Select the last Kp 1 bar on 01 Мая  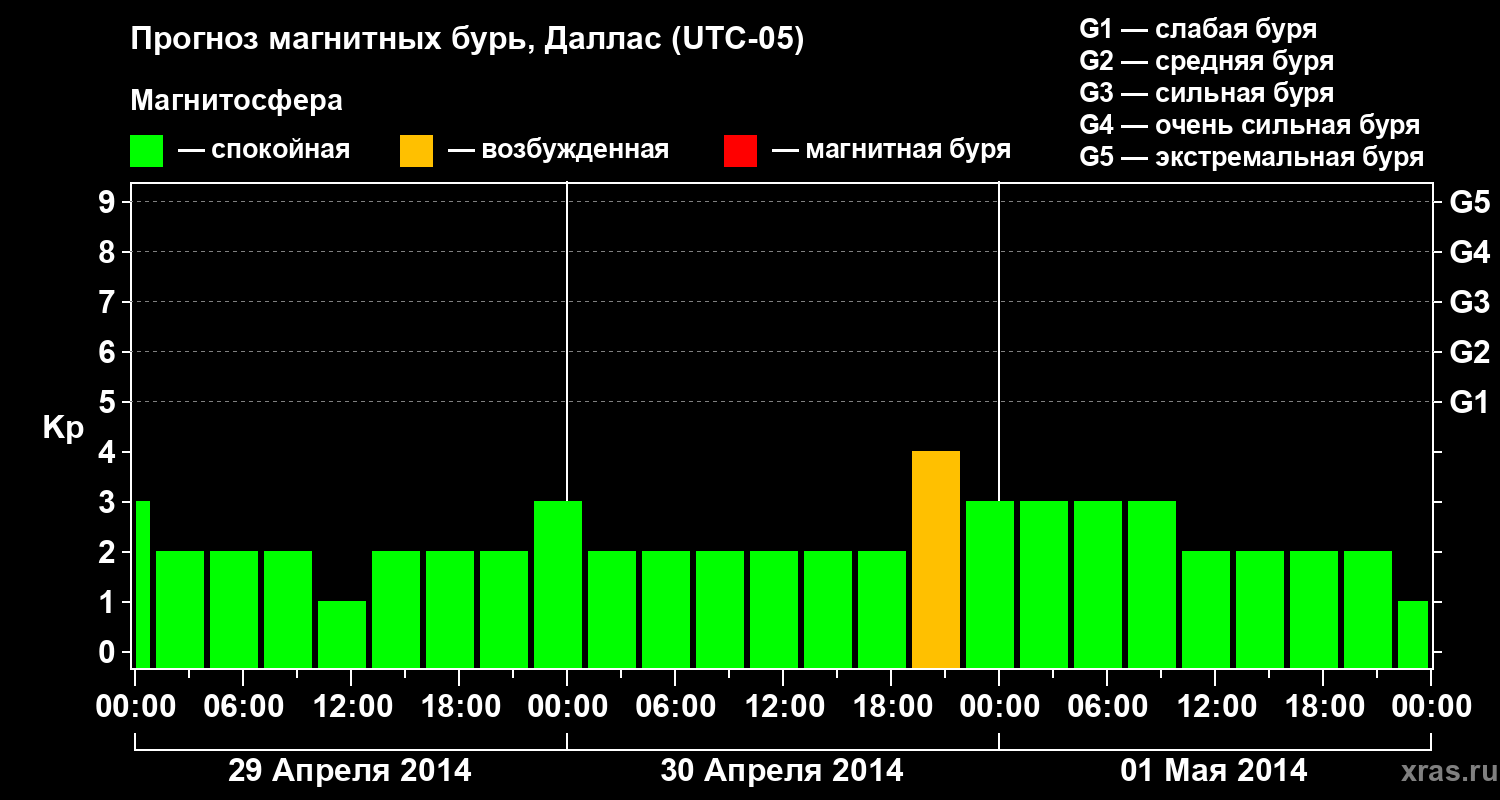point(1413,635)
